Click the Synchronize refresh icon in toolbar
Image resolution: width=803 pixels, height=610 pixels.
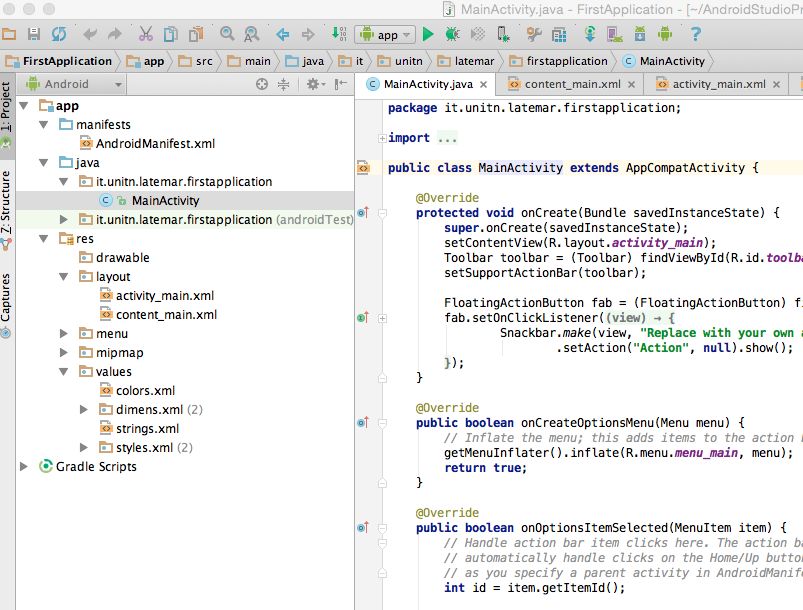[59, 34]
